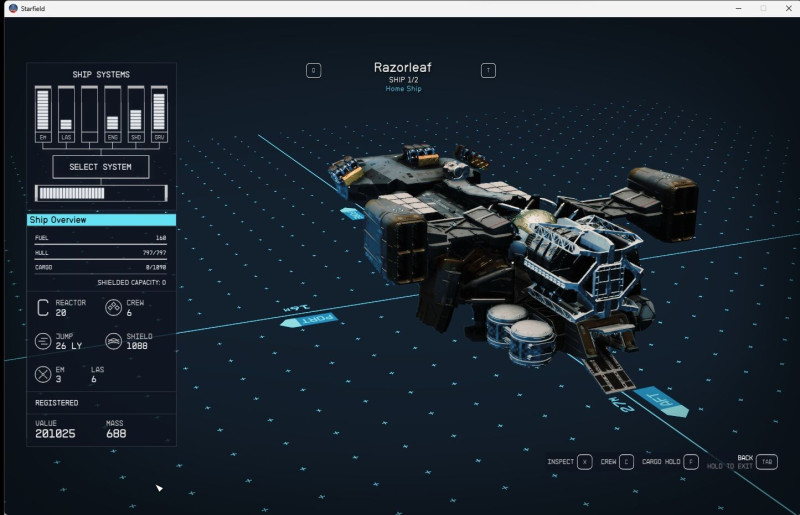Screen dimensions: 800x515
Task: Minimize the Starfield window
Action: point(738,8)
